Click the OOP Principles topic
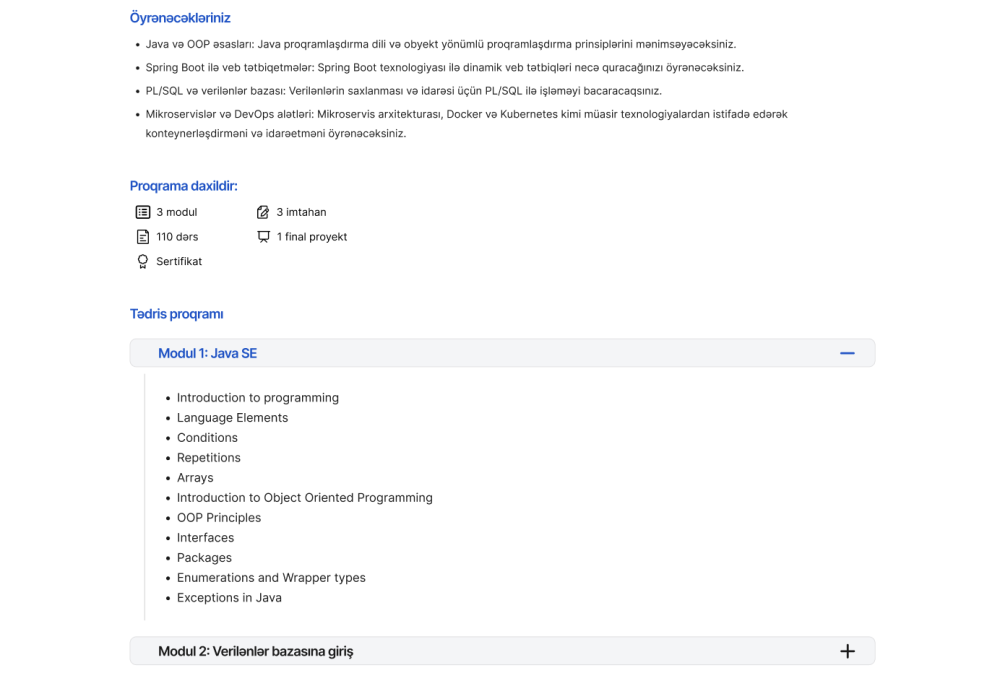Screen dimensions: 1000x673 click(219, 518)
